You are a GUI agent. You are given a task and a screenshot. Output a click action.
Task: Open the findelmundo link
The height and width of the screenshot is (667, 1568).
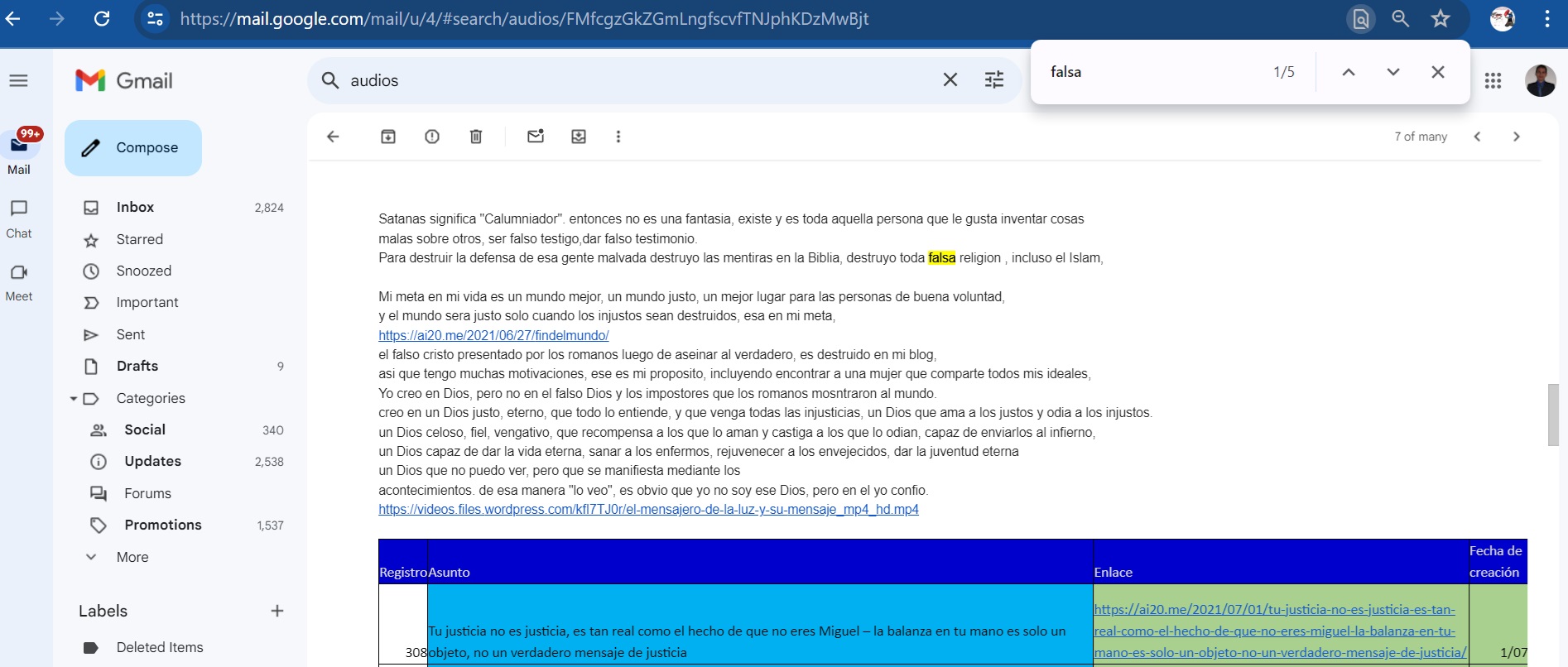[x=493, y=335]
